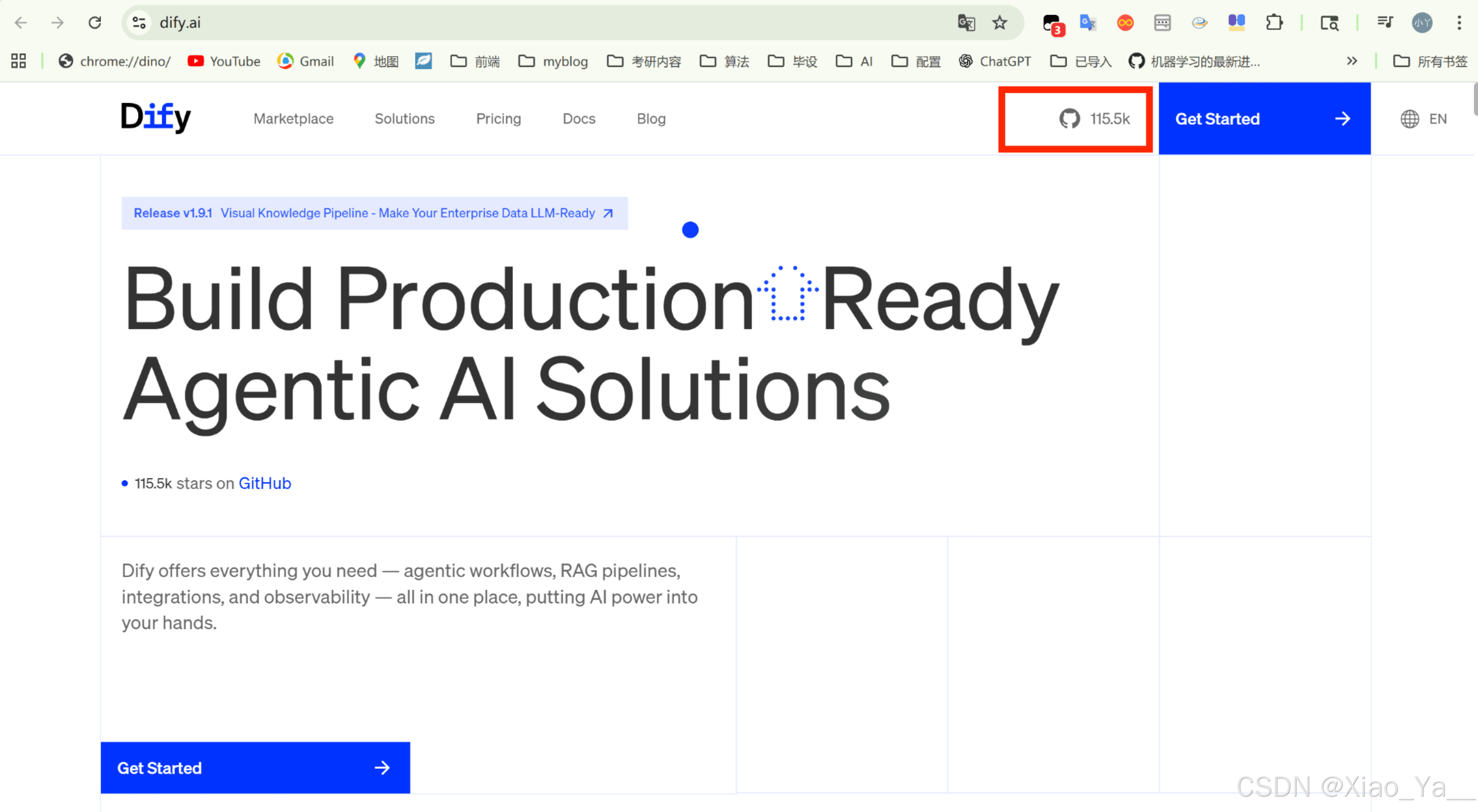Image resolution: width=1478 pixels, height=812 pixels.
Task: Click the user profile avatar
Action: (x=1422, y=22)
